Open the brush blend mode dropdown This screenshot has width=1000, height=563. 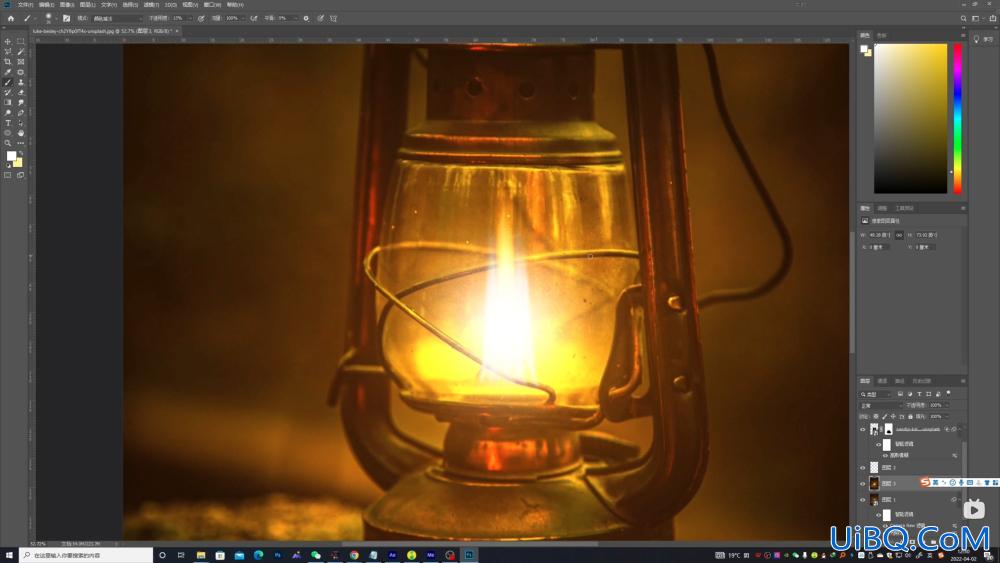click(x=117, y=18)
